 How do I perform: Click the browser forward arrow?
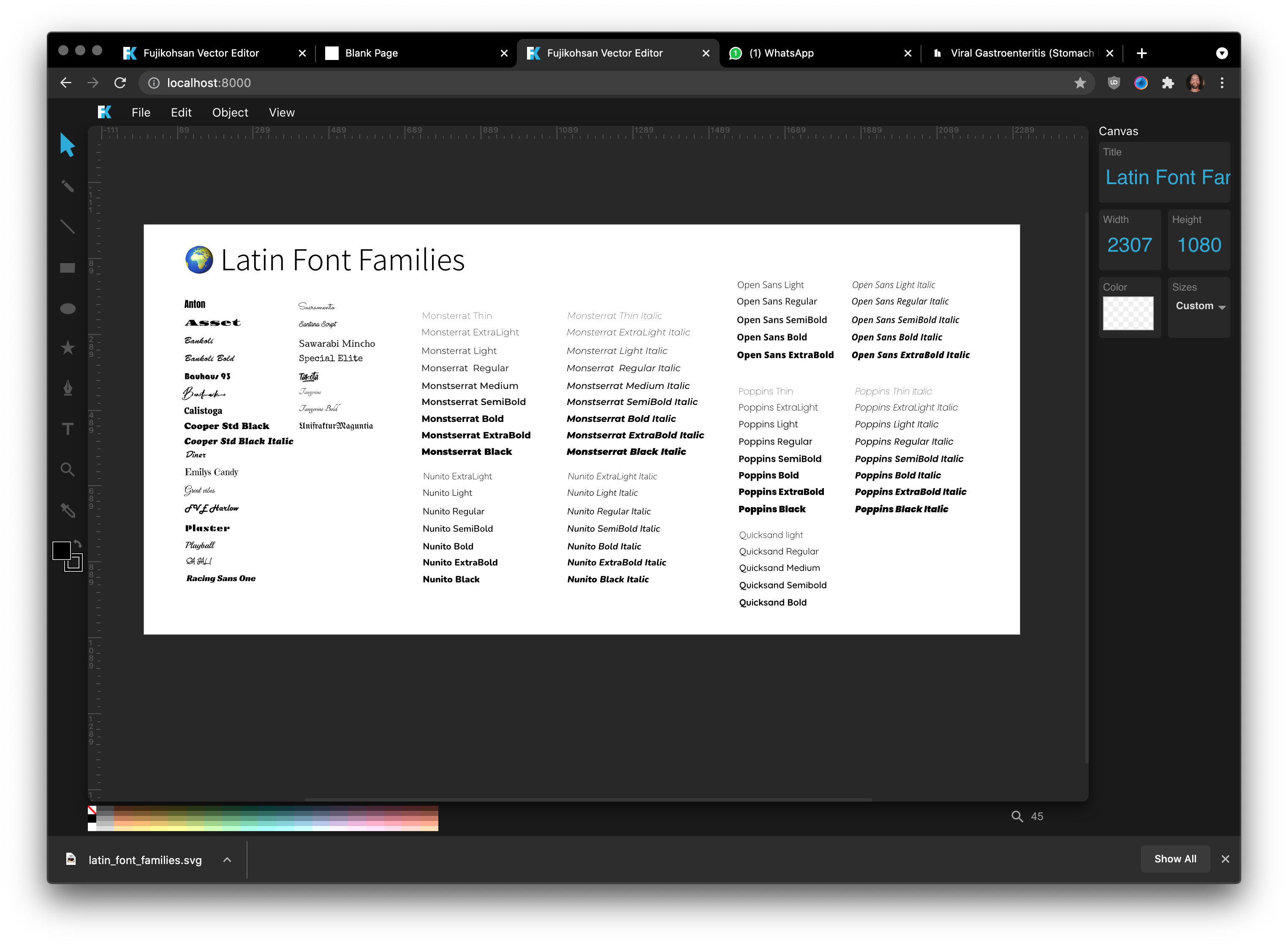[93, 83]
